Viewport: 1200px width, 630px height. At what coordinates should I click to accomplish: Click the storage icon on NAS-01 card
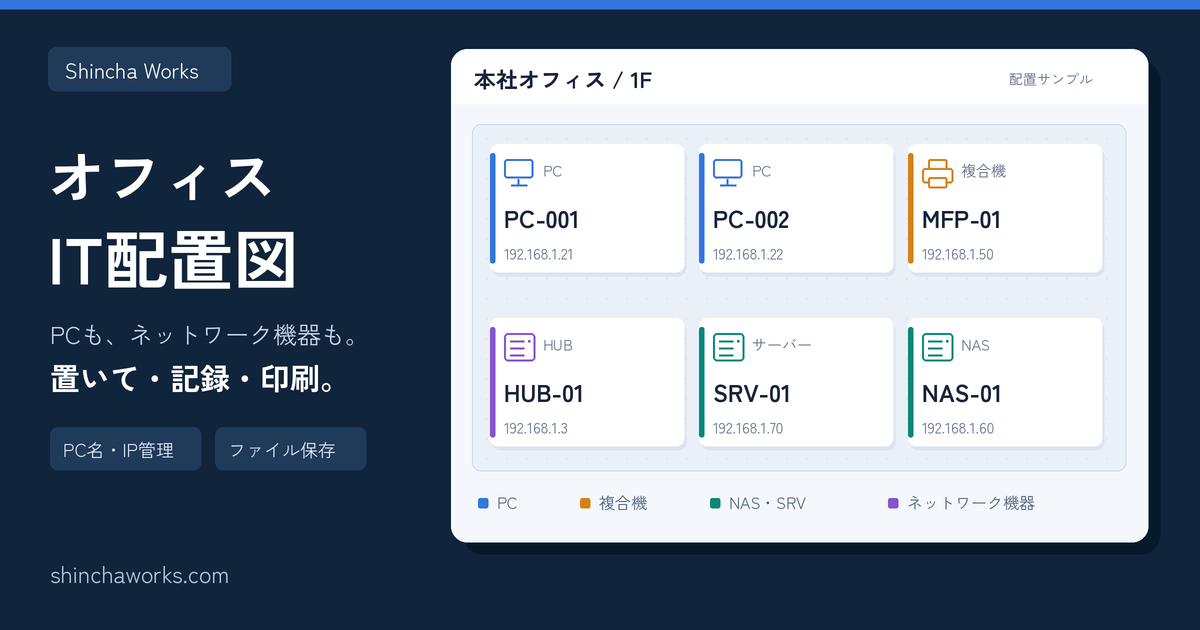click(x=937, y=346)
